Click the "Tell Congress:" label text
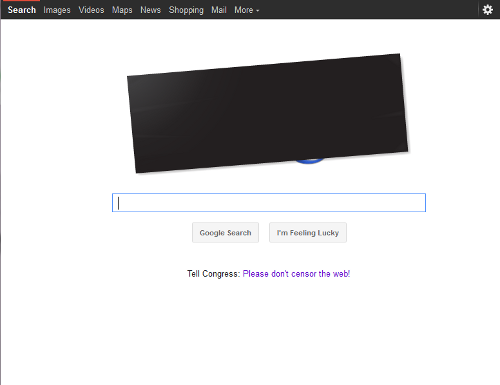 pos(213,274)
